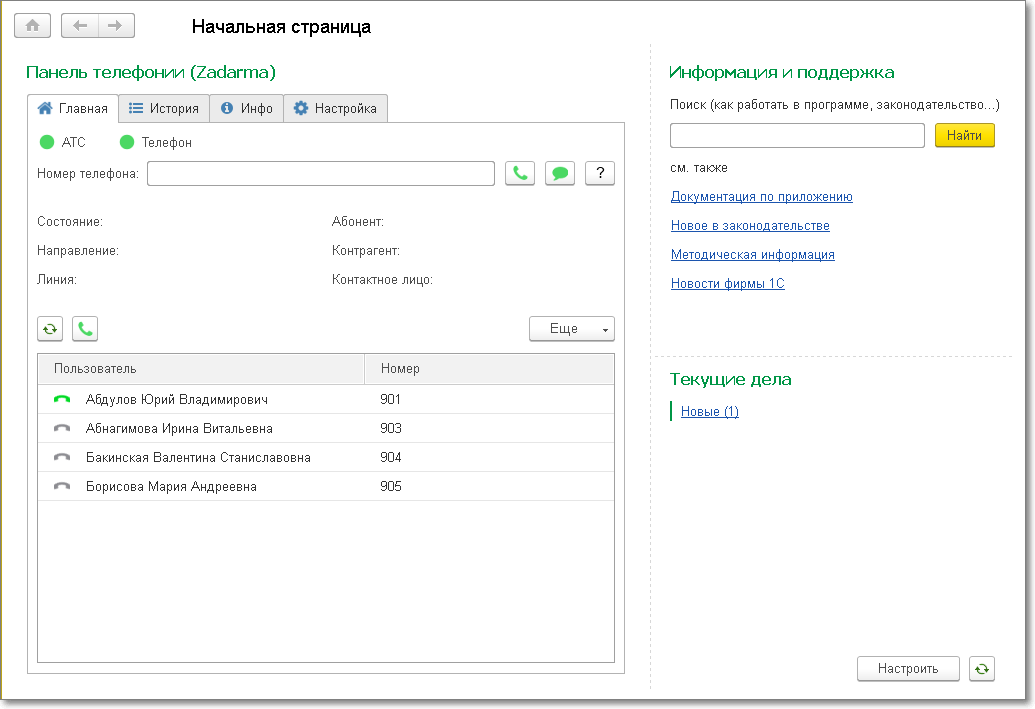Click the АТС green status indicator
This screenshot has width=1035, height=709.
47,142
